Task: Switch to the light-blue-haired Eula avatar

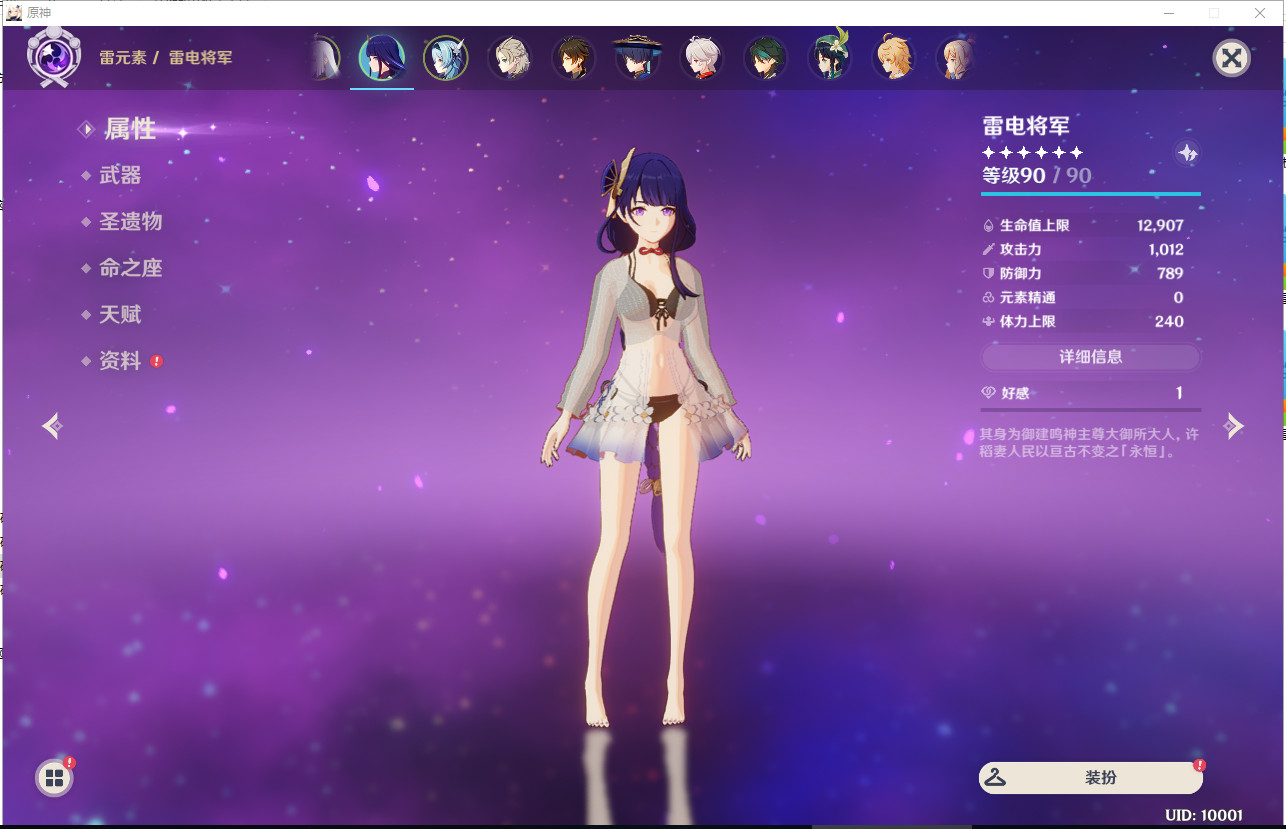Action: [x=446, y=58]
